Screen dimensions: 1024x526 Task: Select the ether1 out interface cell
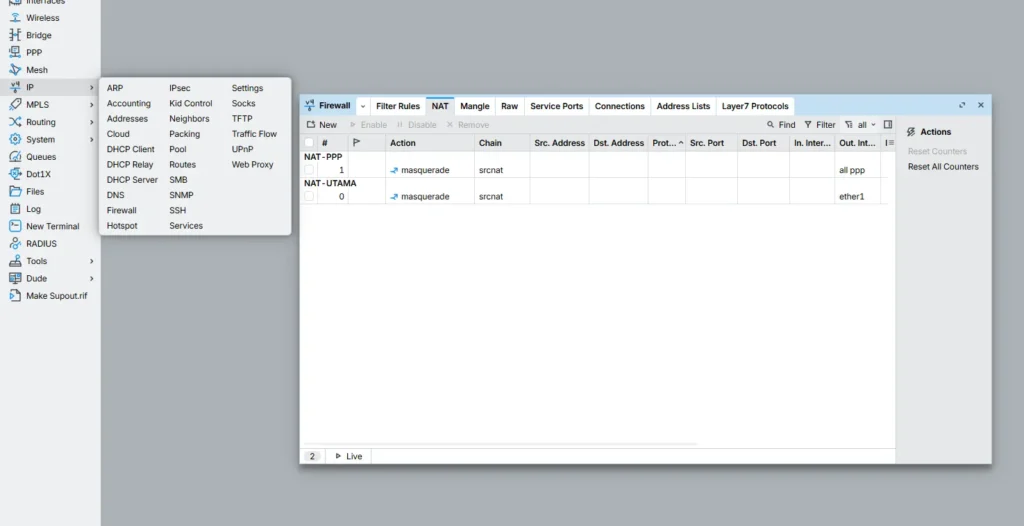[x=857, y=196]
